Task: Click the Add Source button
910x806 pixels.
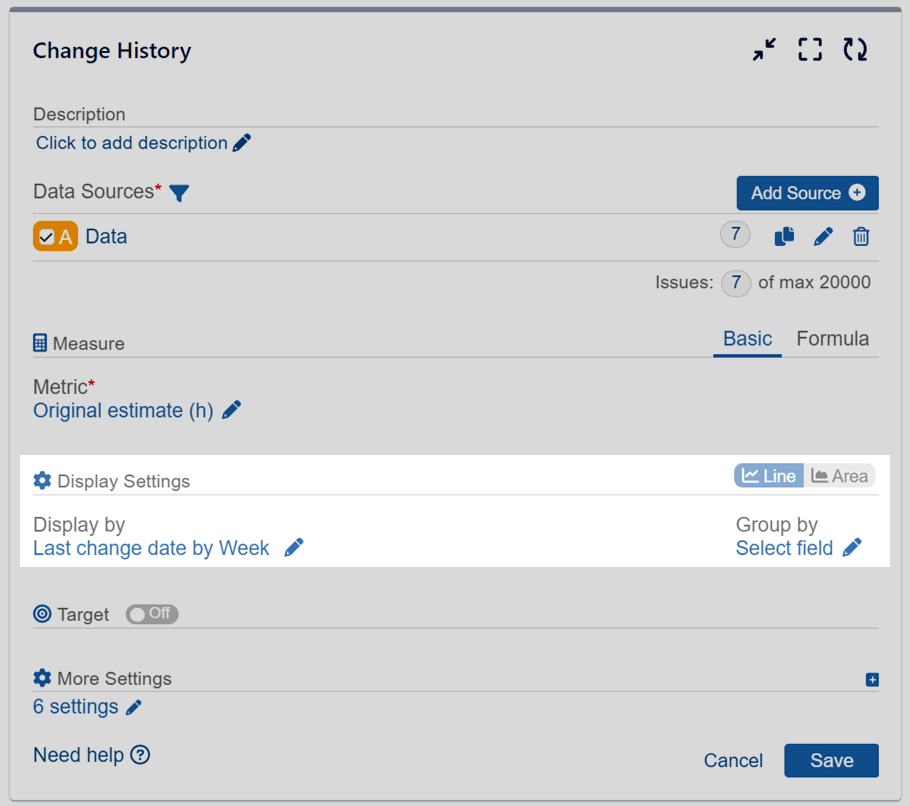Action: coord(807,193)
